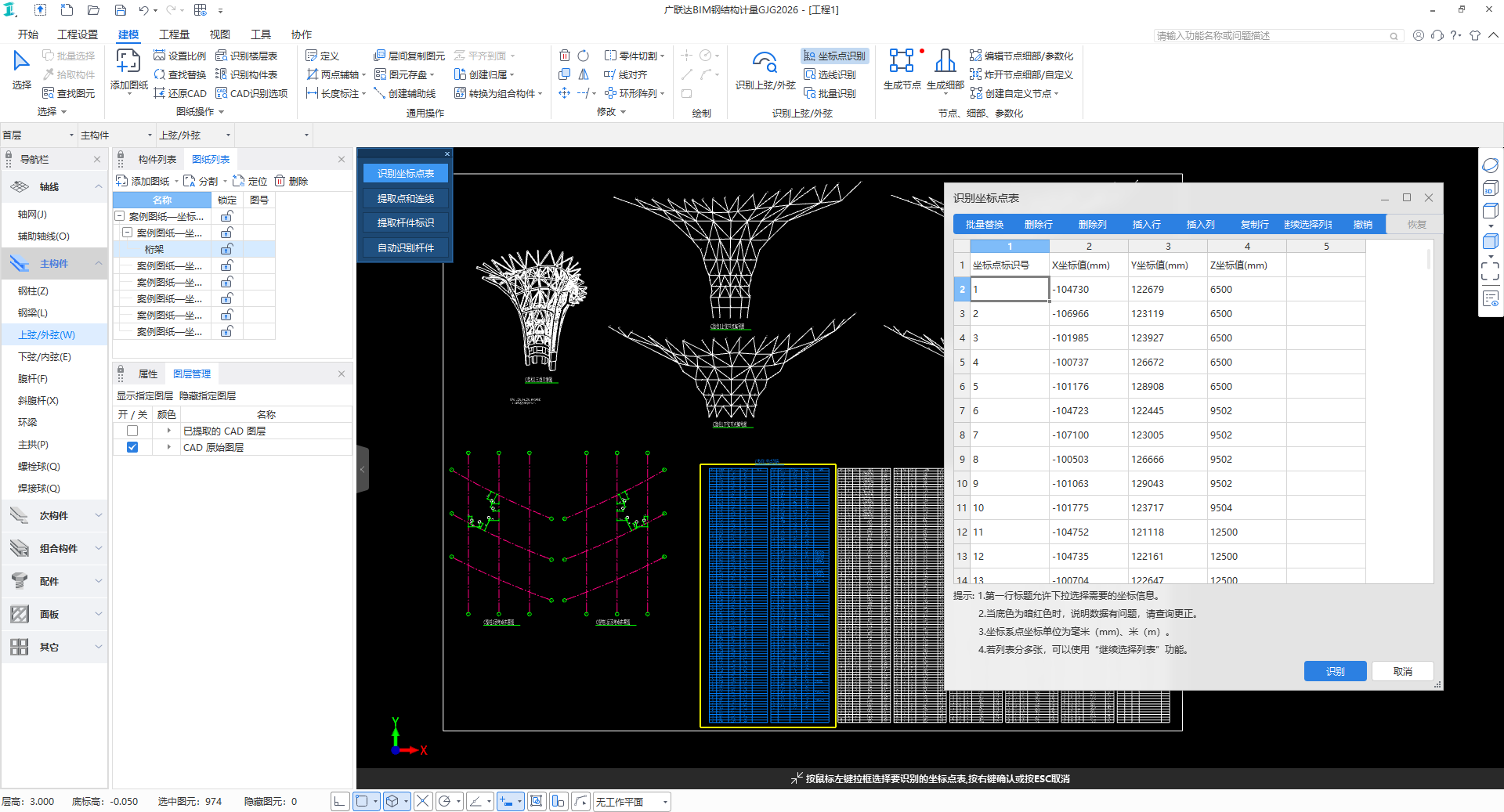Screen dimensions: 1504x812
Task: Click 线对齐 tool in ribbon
Action: [625, 74]
